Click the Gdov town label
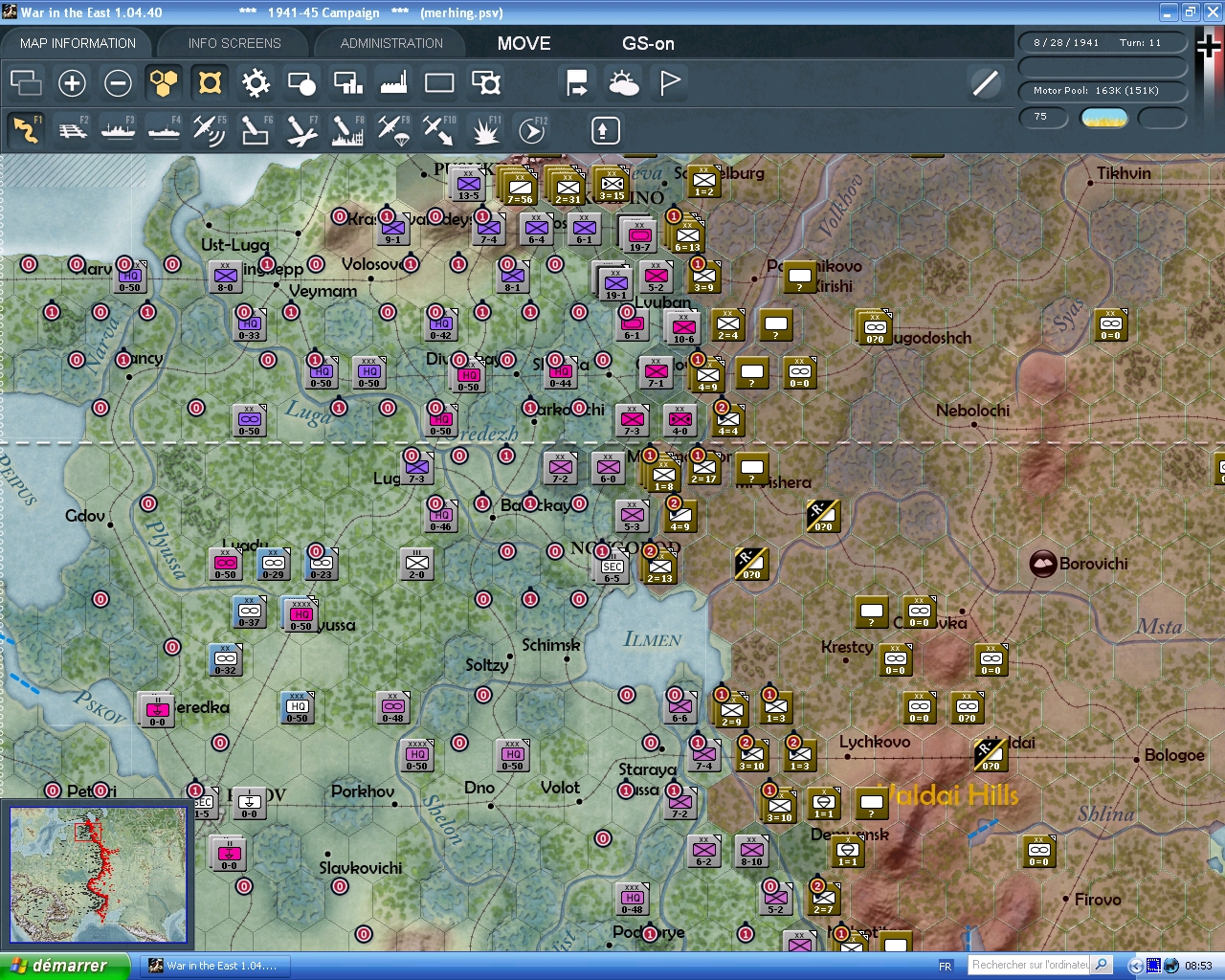Image resolution: width=1225 pixels, height=980 pixels. pyautogui.click(x=85, y=516)
